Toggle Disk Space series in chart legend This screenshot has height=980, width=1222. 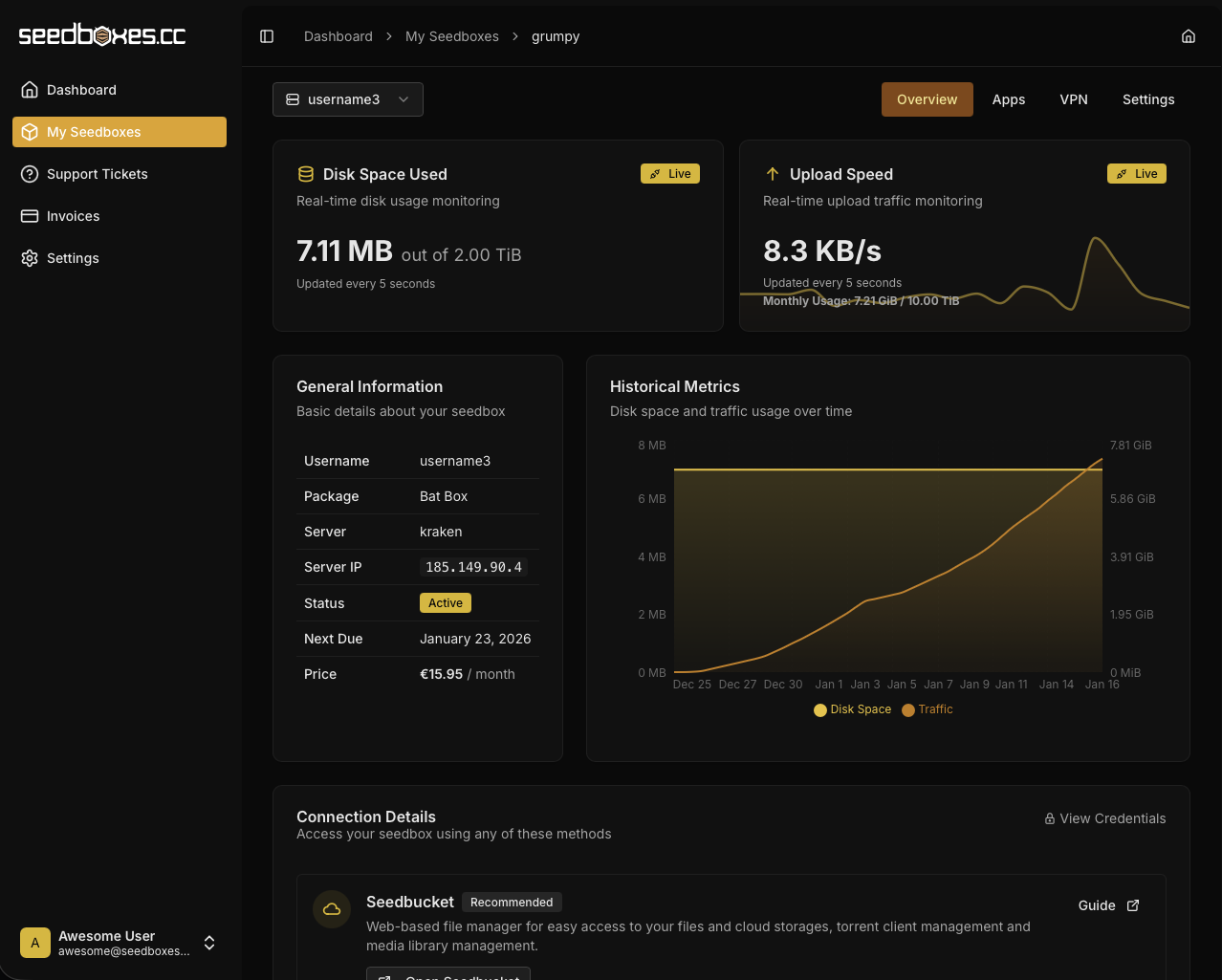(x=852, y=709)
